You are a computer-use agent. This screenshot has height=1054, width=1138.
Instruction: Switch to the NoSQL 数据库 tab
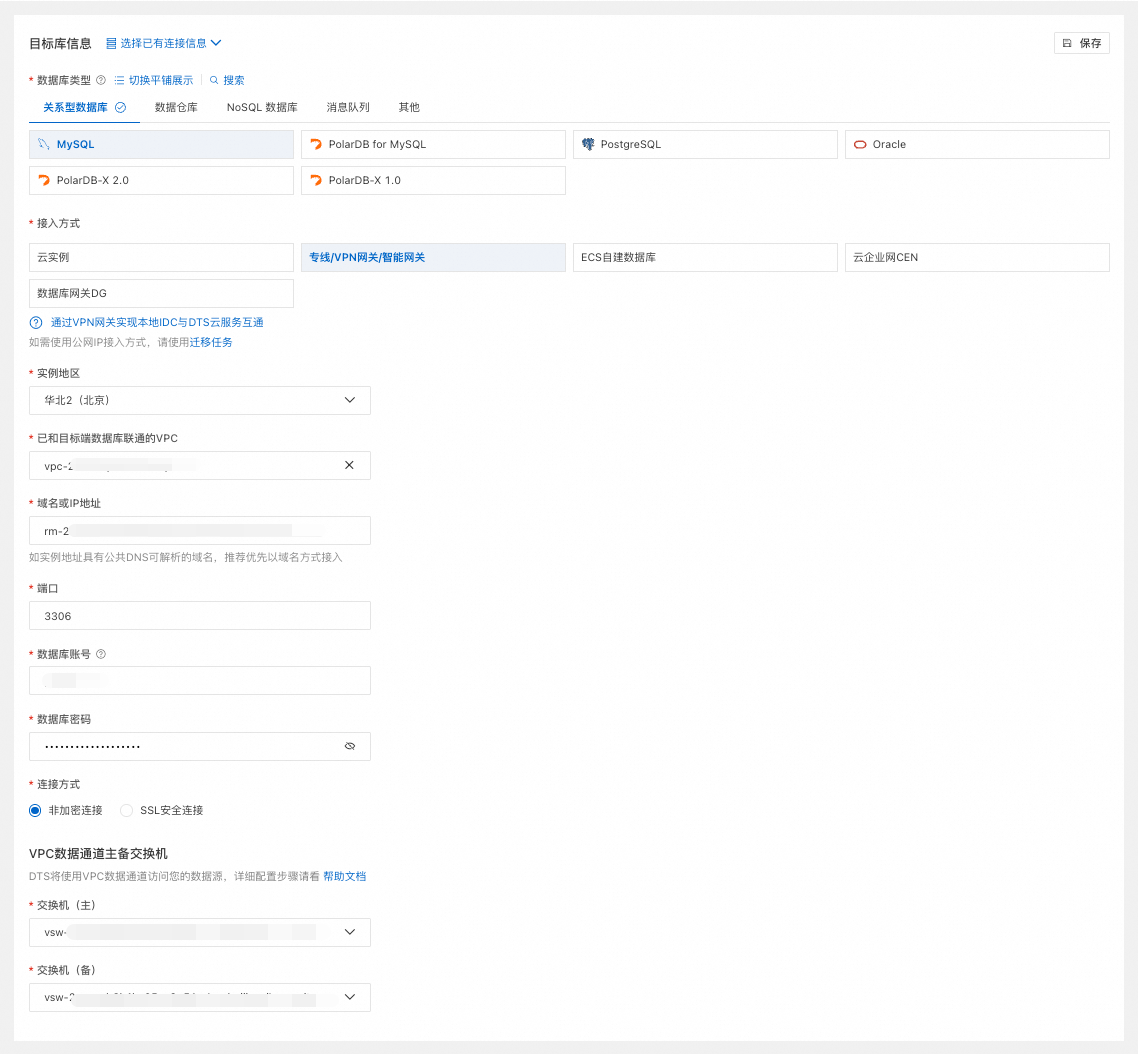coord(262,107)
